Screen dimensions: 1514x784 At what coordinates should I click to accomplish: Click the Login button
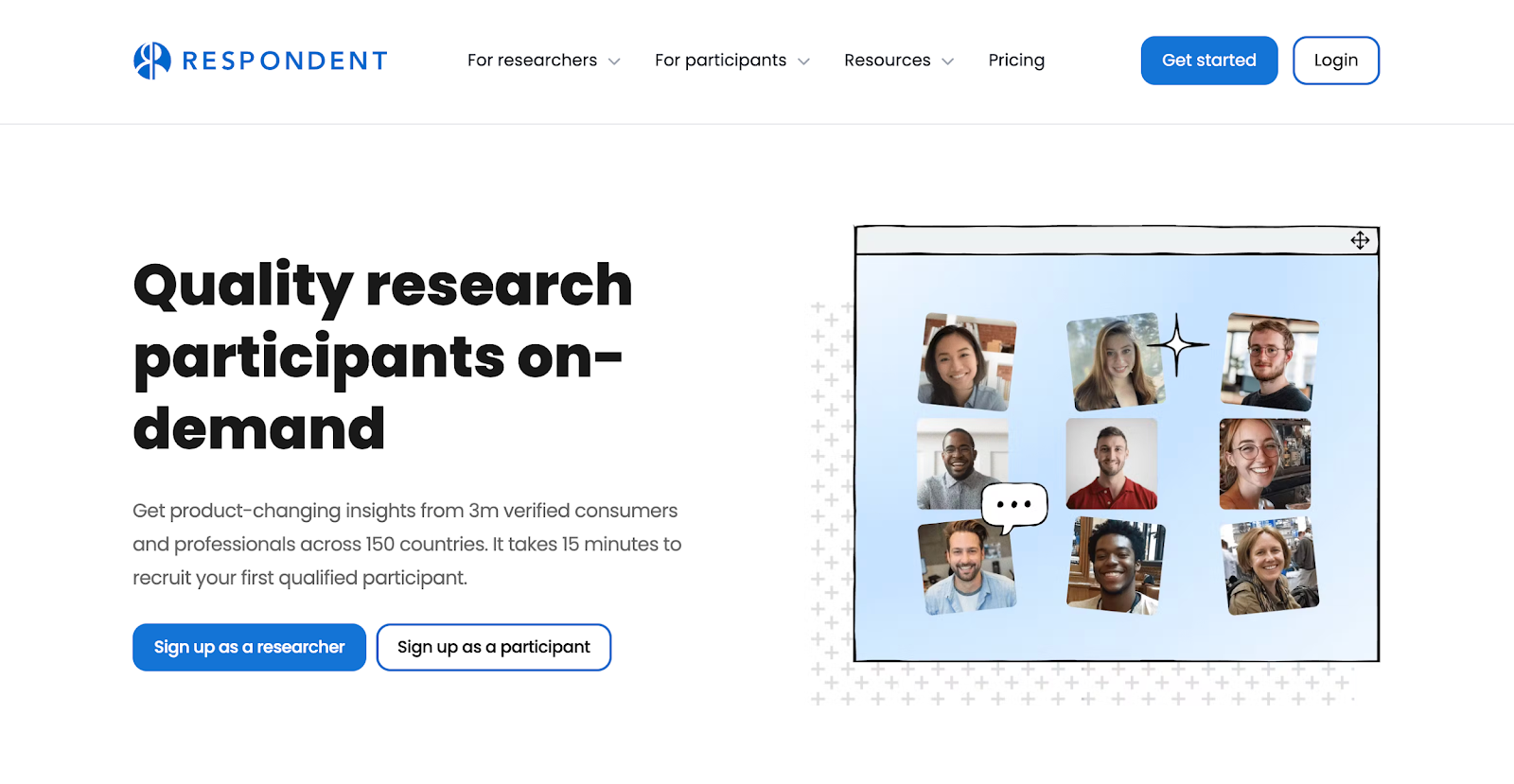pos(1335,61)
